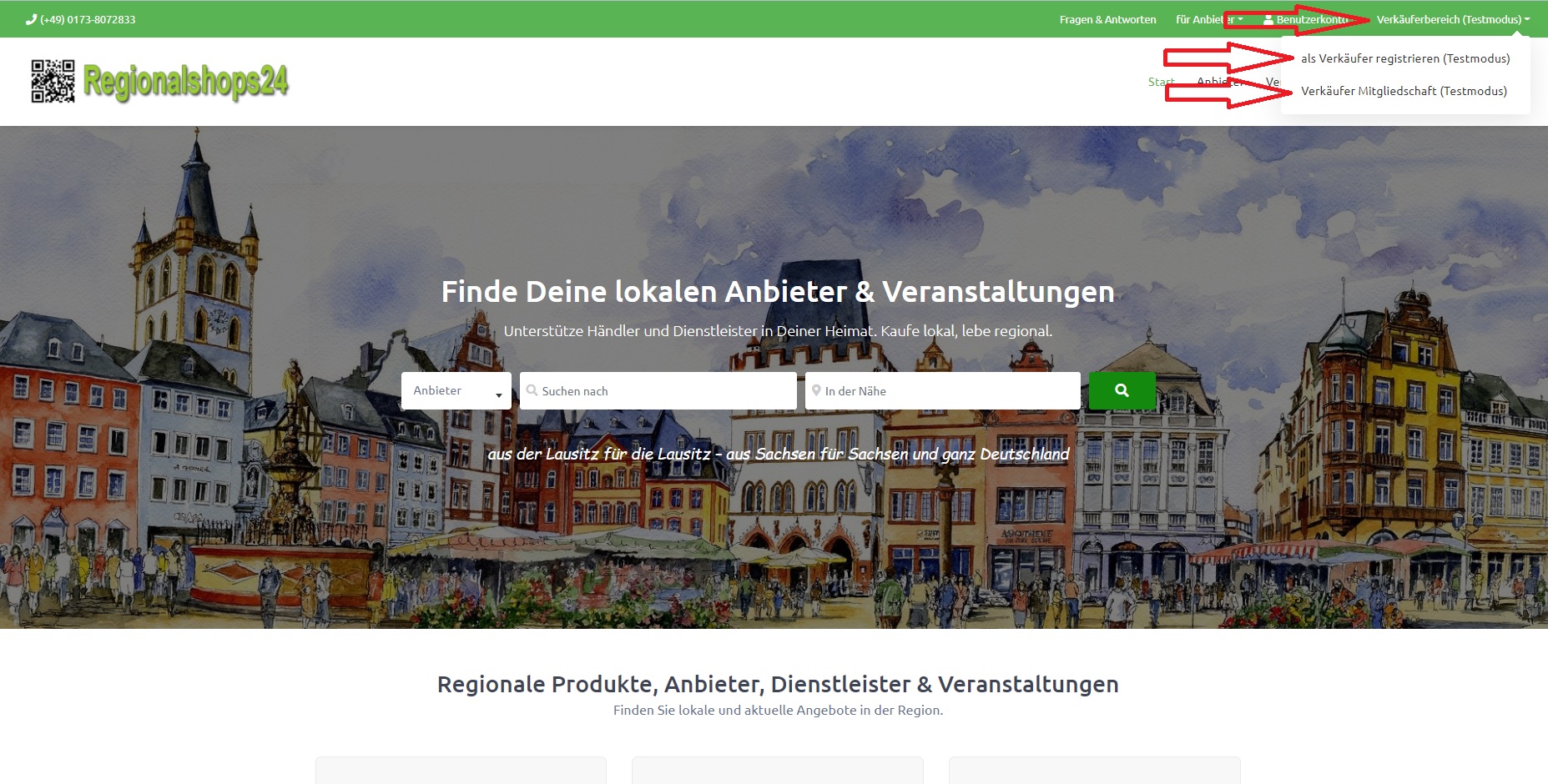The image size is (1548, 784).
Task: Select als Verkäufer registrieren (Testmodus)
Action: point(1405,58)
